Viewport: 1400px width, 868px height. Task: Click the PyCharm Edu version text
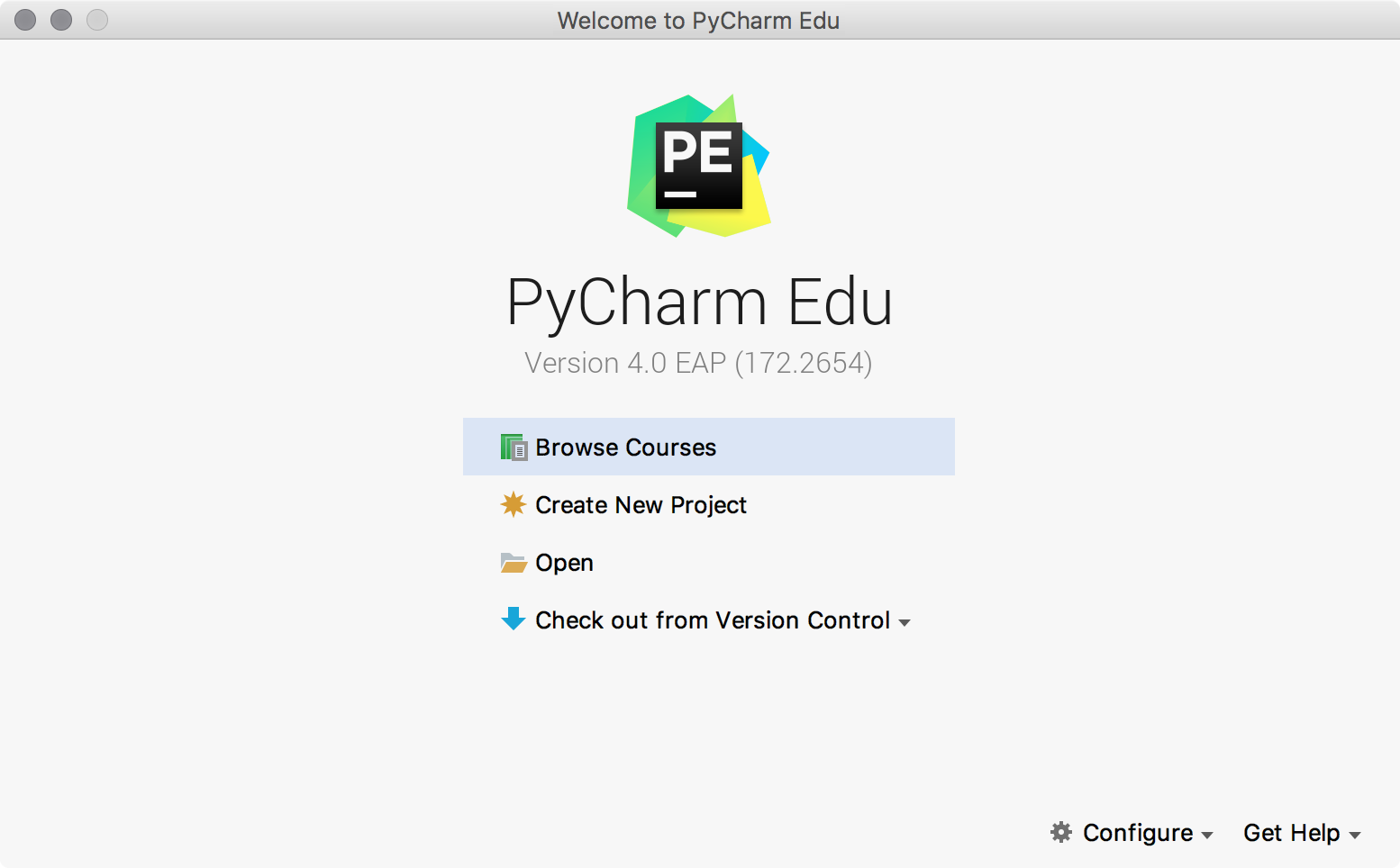click(x=699, y=362)
